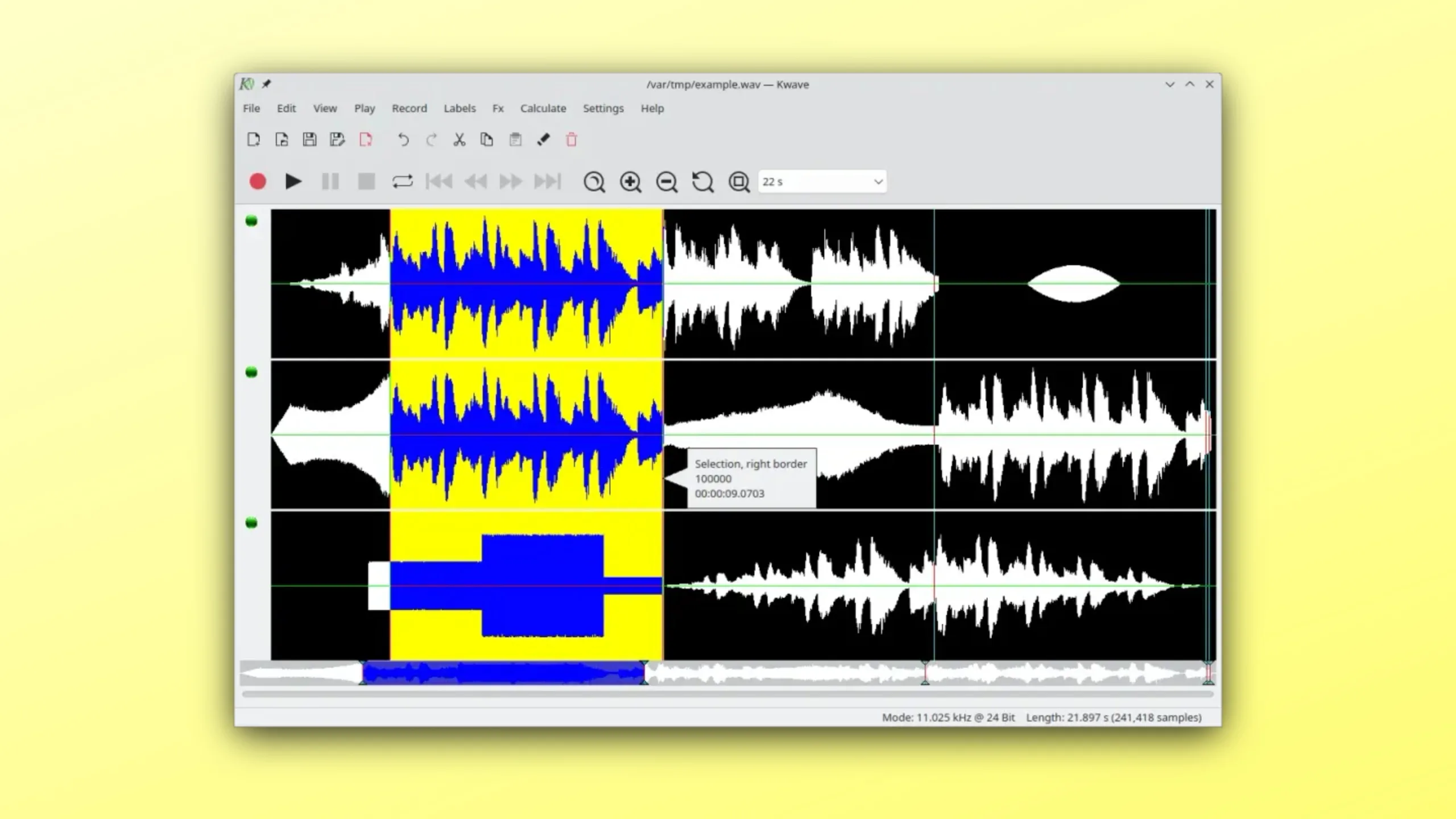Click the Save file icon
Screen dimensions: 1456x819
coord(309,139)
